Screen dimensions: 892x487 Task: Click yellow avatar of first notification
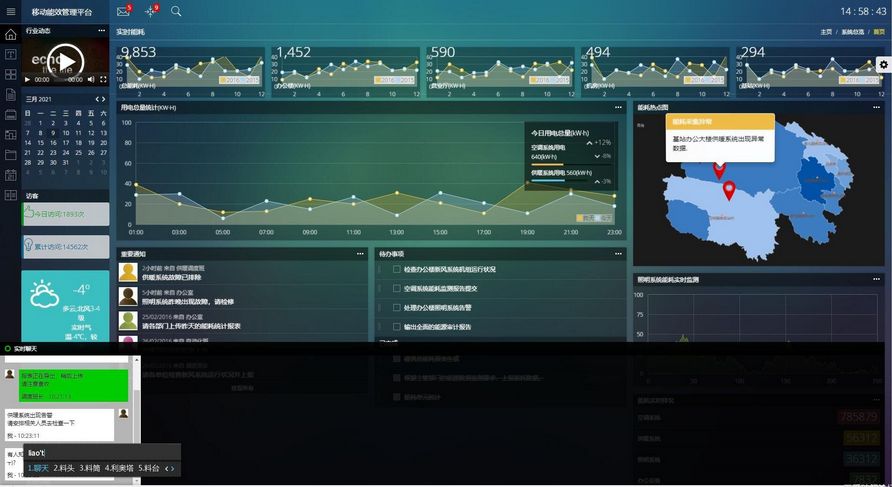tap(128, 272)
